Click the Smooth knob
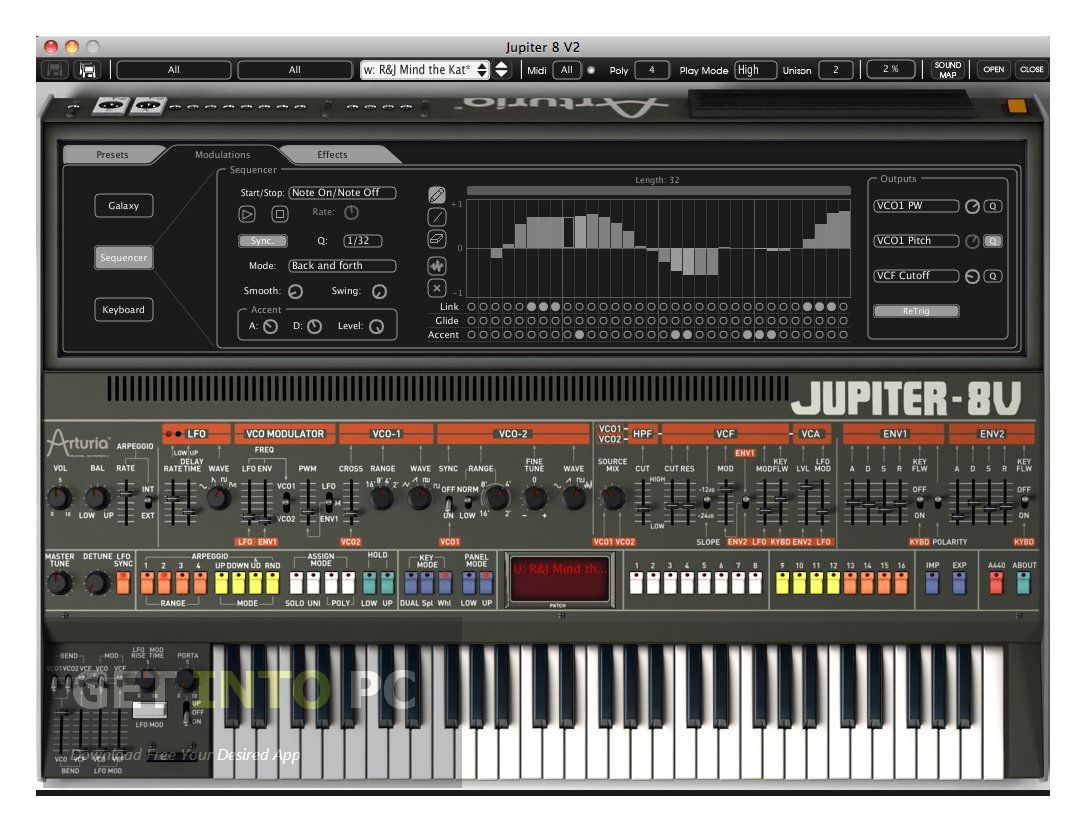This screenshot has height=832, width=1086. pos(296,292)
